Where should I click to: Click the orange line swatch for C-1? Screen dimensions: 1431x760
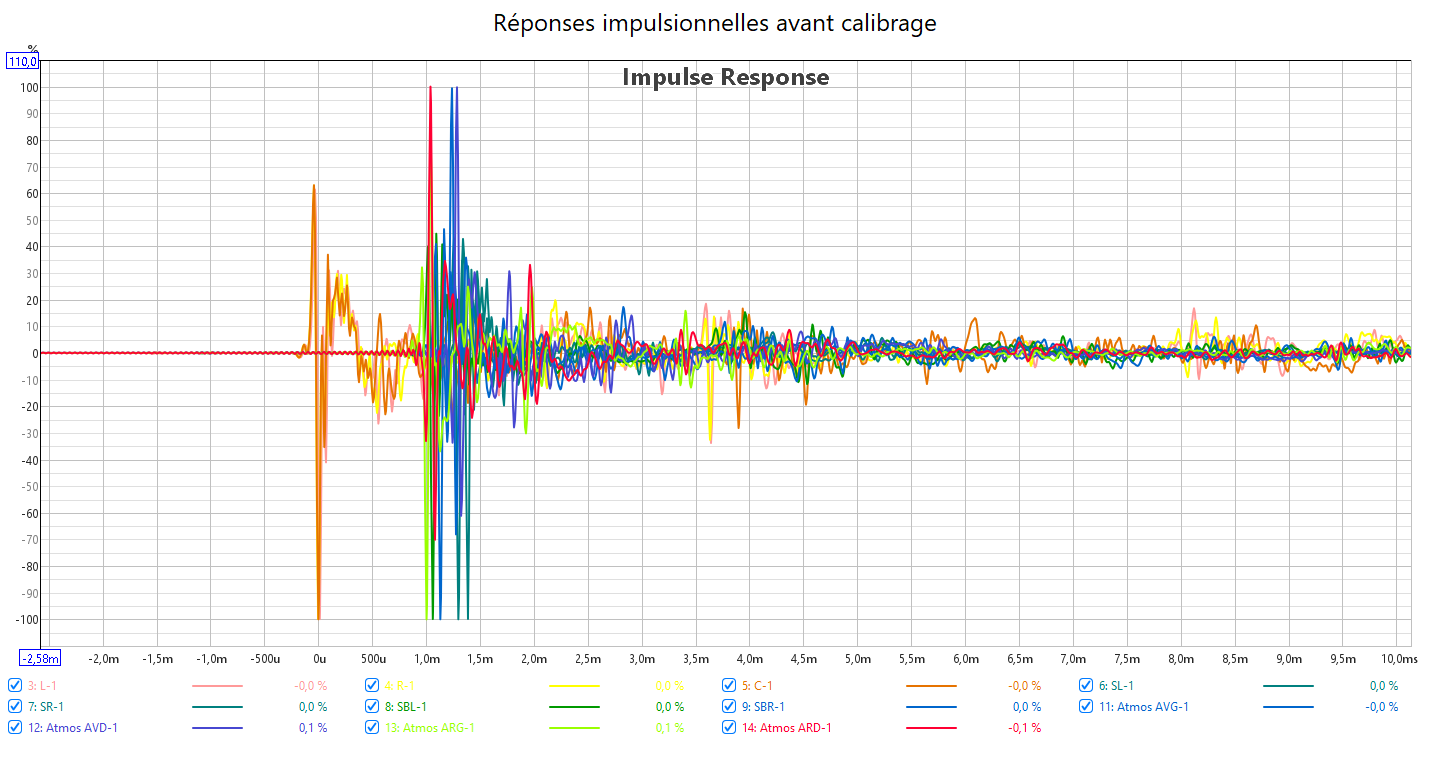coord(931,686)
